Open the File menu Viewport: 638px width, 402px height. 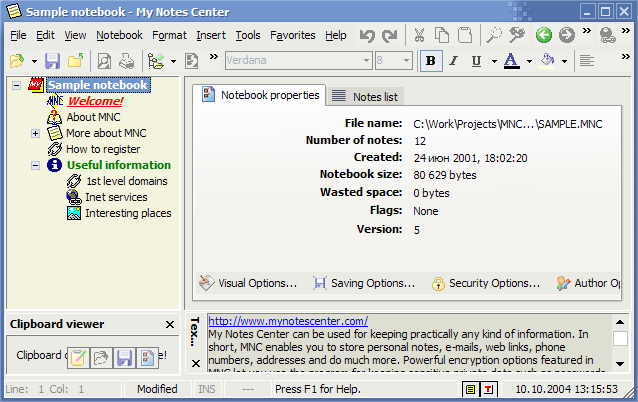(18, 35)
